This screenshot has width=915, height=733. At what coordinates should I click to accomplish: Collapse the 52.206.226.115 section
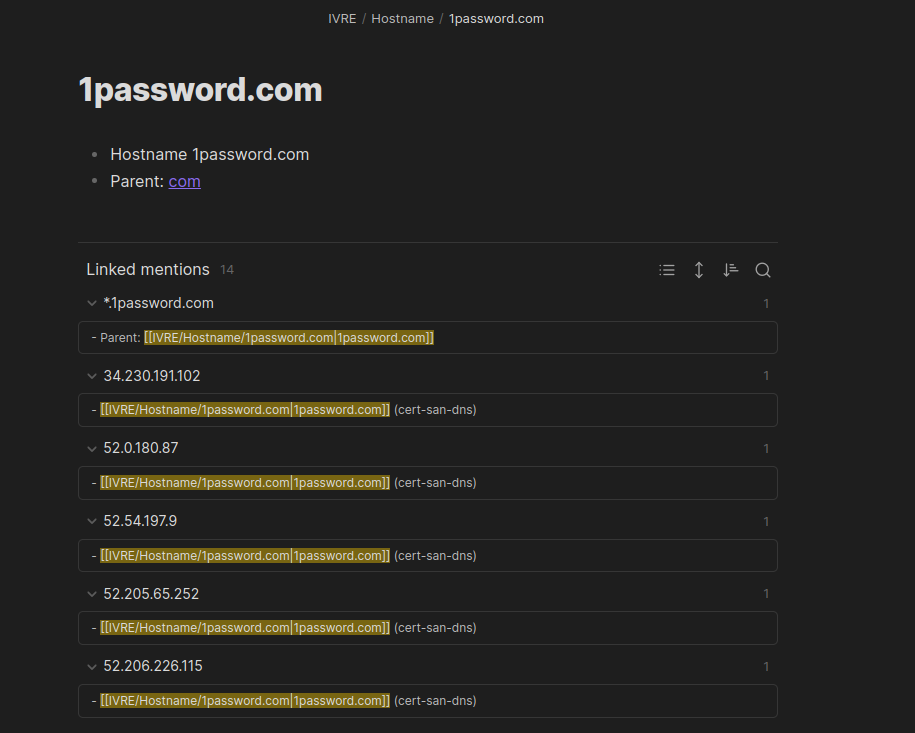91,666
